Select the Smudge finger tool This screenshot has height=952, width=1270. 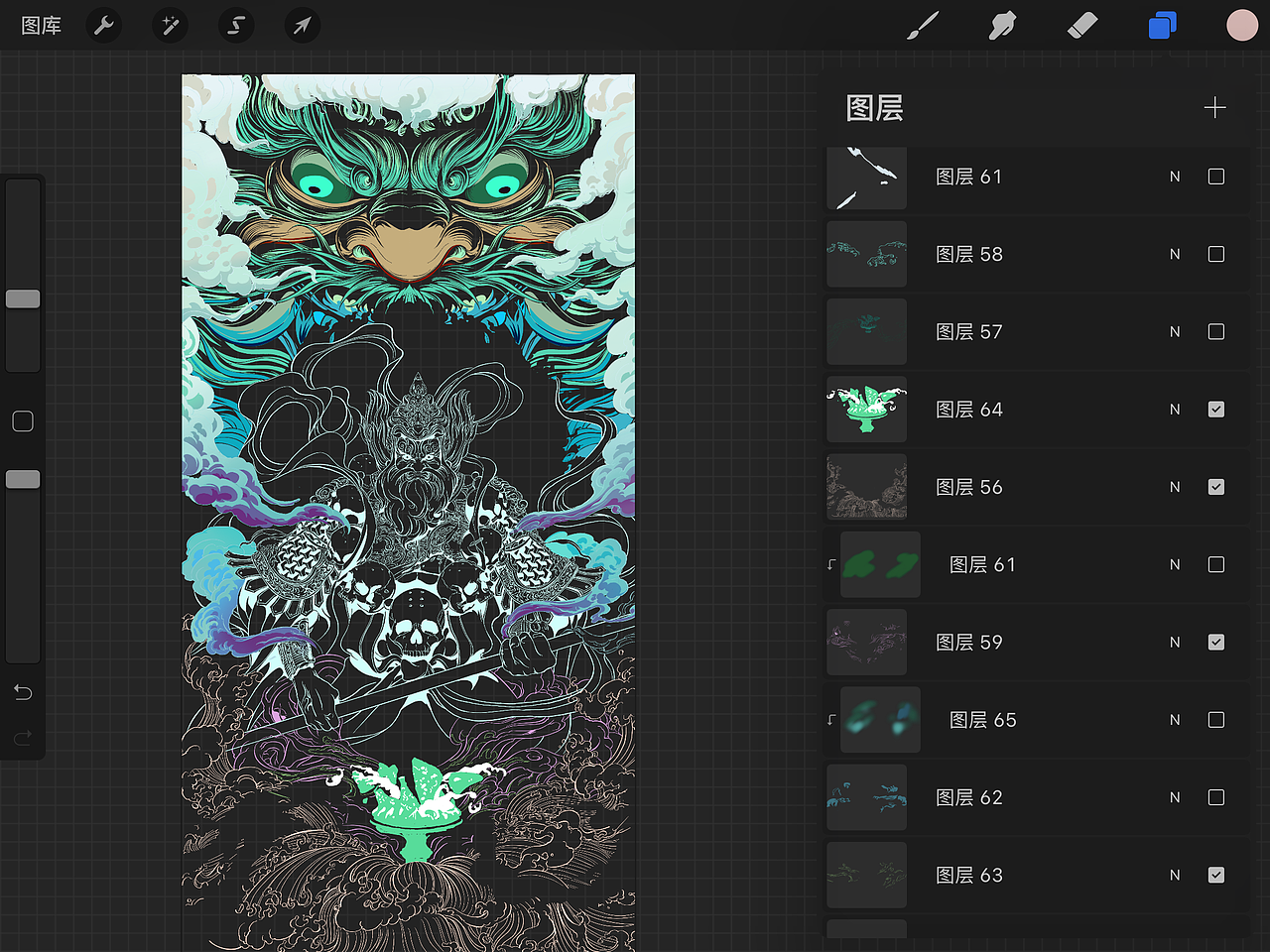1002,26
